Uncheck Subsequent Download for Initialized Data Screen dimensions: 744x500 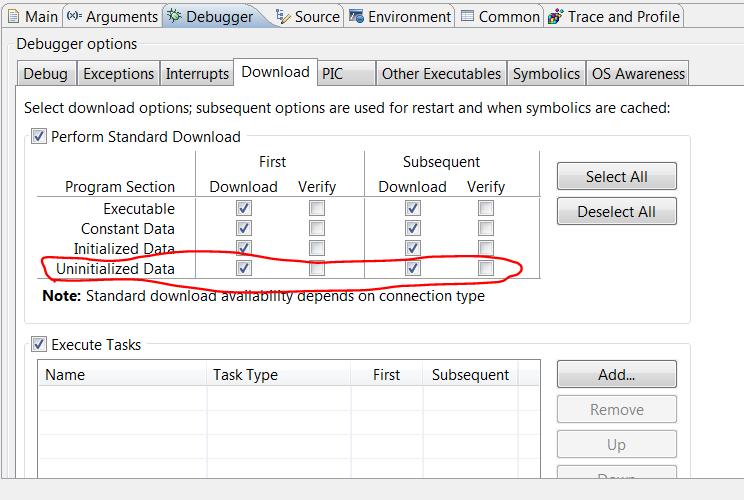click(412, 248)
